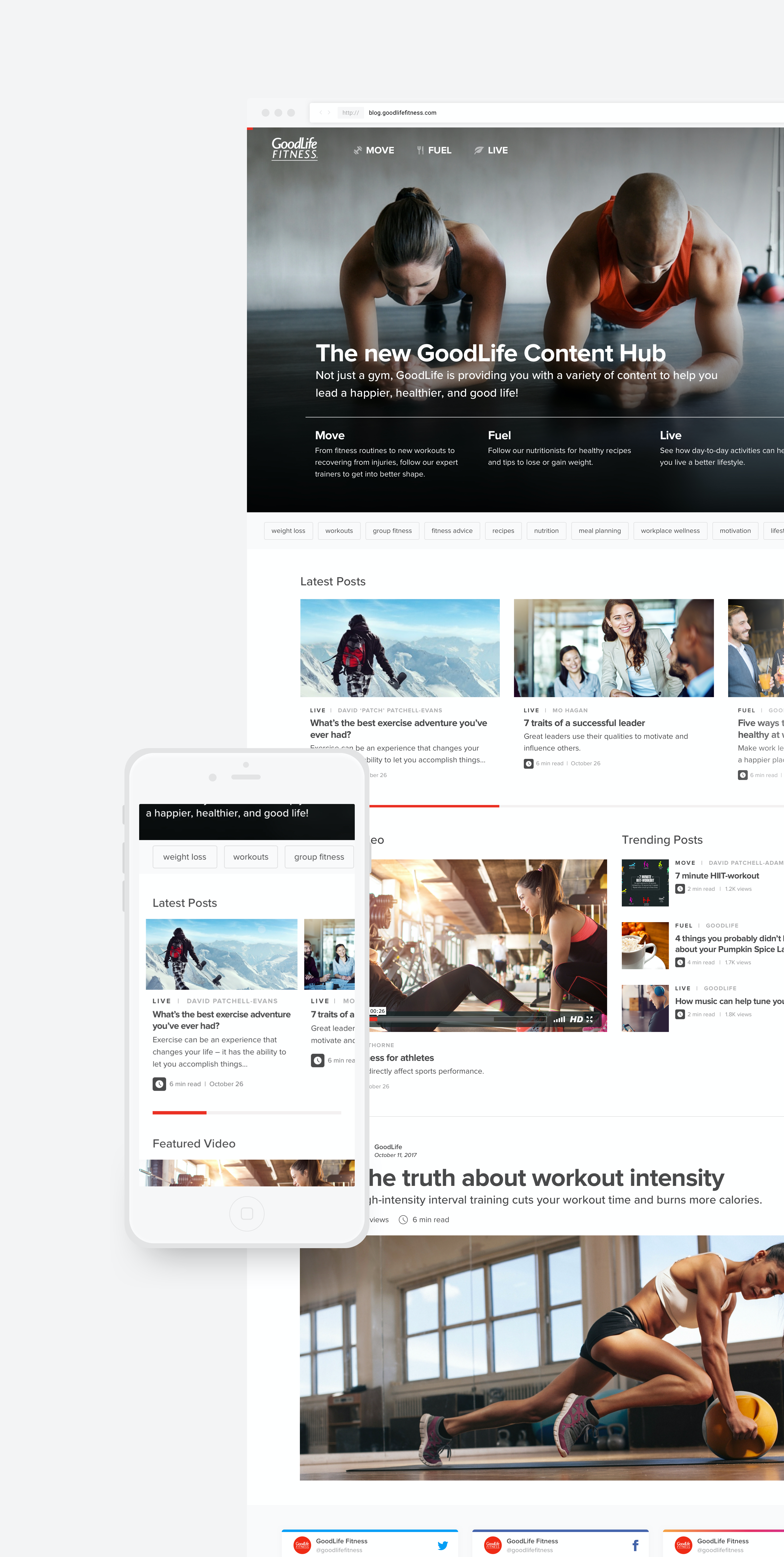The image size is (784, 1557).
Task: Open the '7 minute HIIT-workout' trending post
Action: pyautogui.click(x=716, y=876)
